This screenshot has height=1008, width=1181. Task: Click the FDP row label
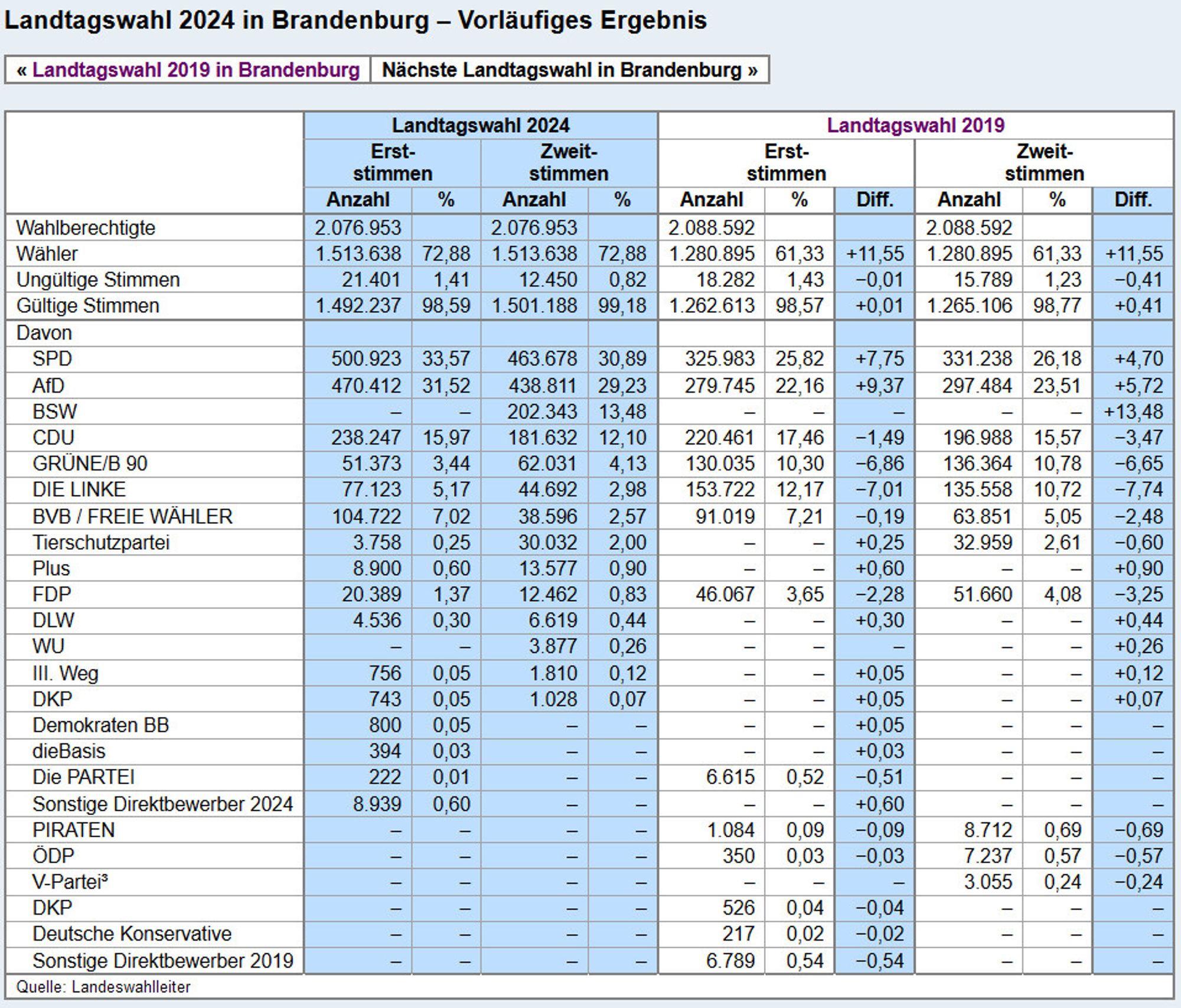52,594
